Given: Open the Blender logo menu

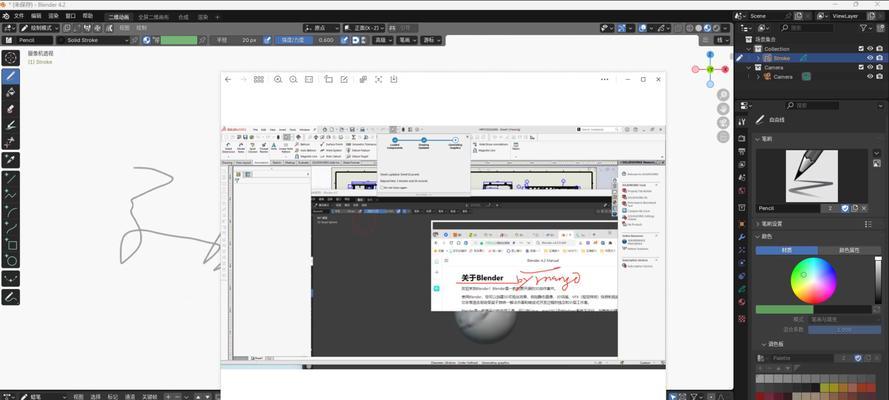Looking at the screenshot, I should tap(6, 16).
